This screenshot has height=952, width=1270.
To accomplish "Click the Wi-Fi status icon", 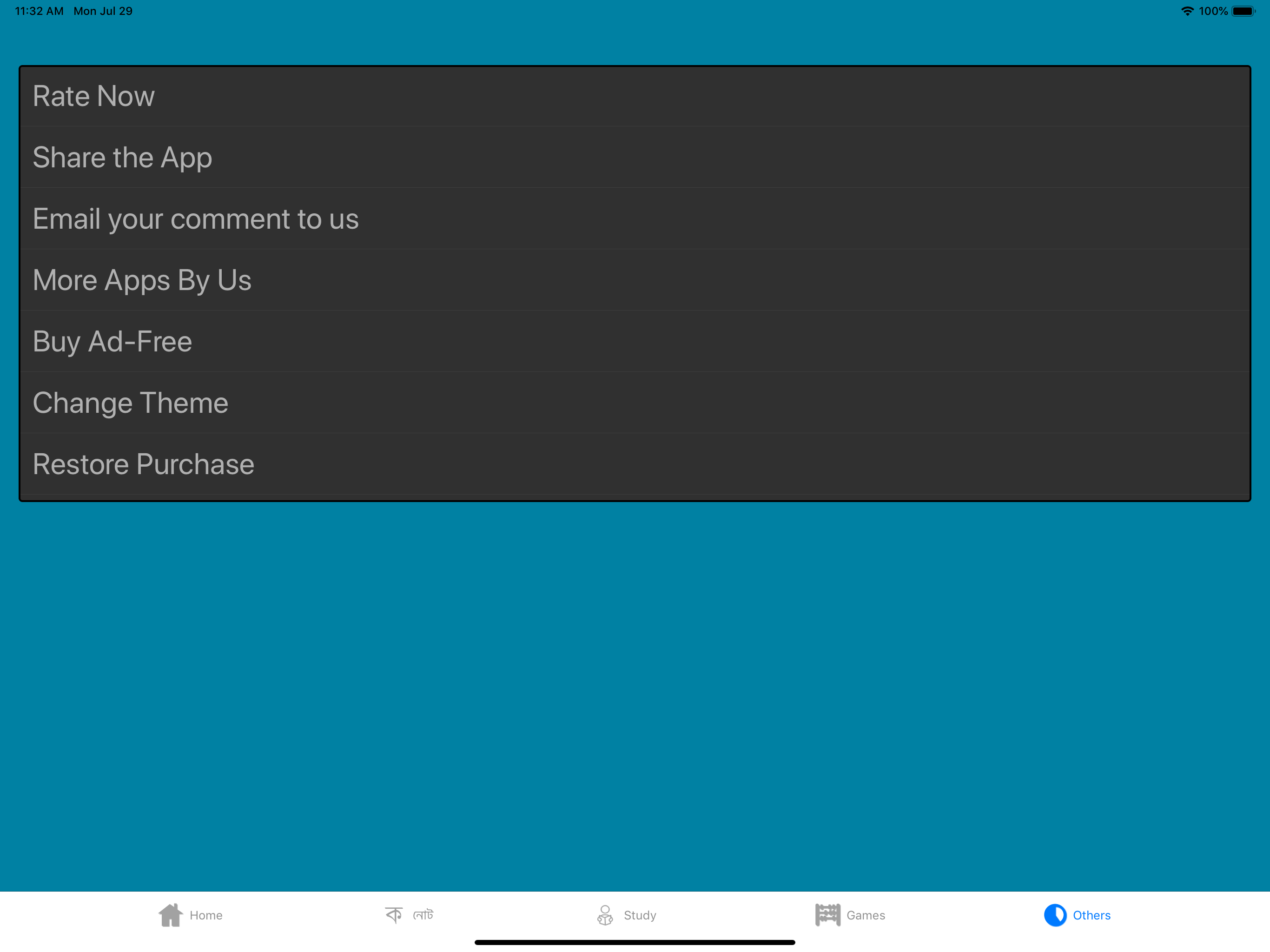I will pyautogui.click(x=1187, y=12).
